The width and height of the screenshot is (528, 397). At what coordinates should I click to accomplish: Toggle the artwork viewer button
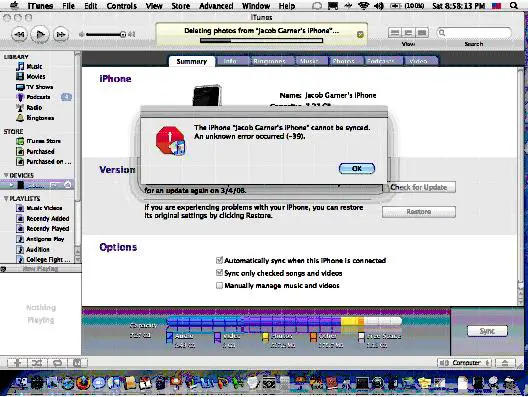77,363
